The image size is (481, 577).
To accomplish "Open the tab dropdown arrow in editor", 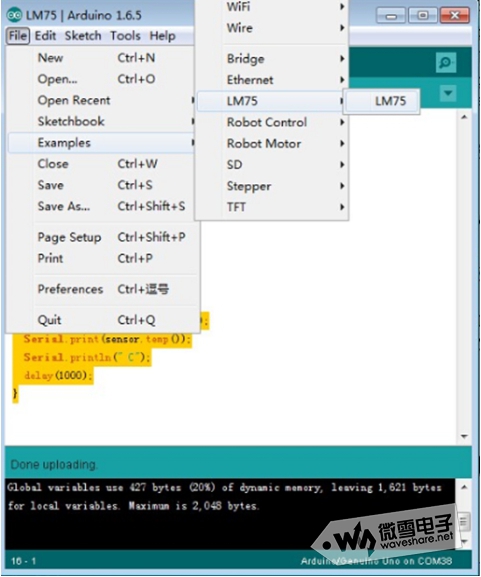I will tap(448, 93).
